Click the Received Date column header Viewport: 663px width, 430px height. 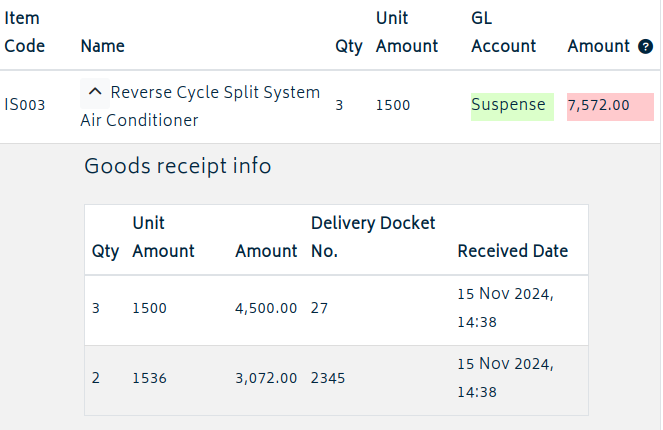tap(512, 251)
